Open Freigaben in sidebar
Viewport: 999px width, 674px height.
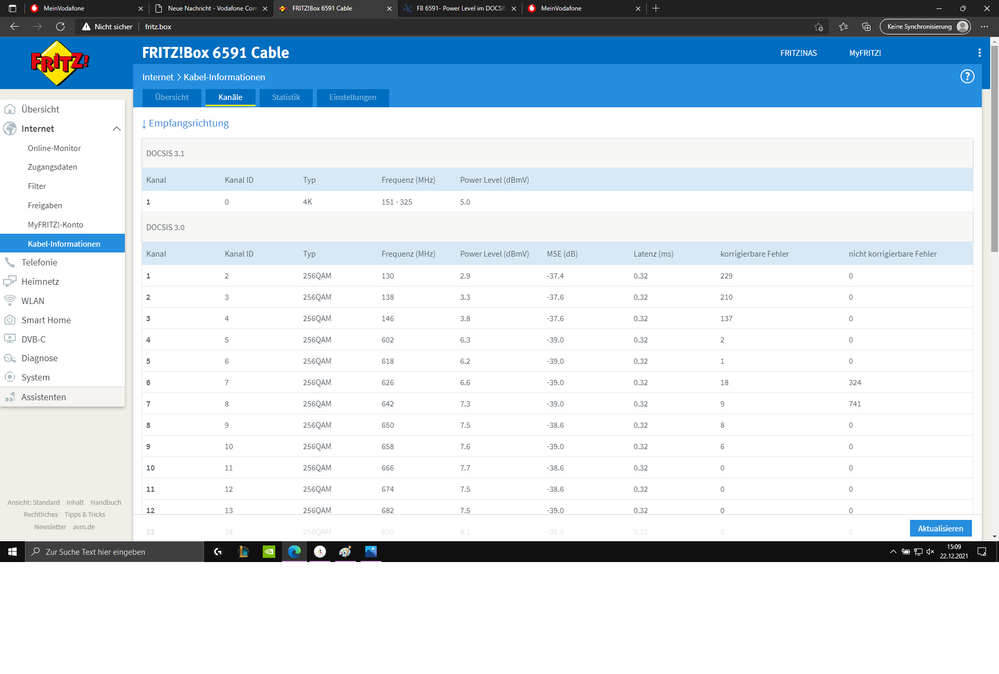click(x=45, y=205)
